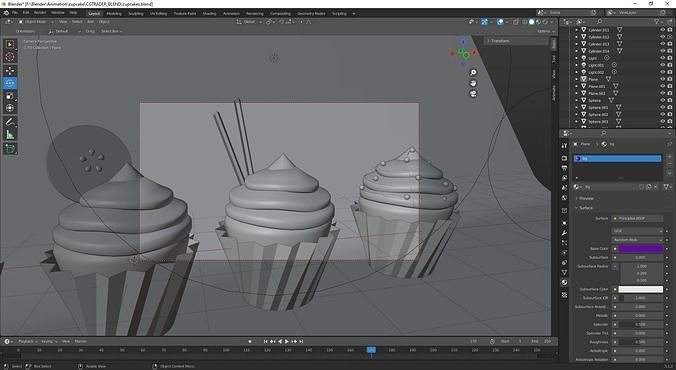Open the Scene properties tab icon
Viewport: 676px width, 370px height.
click(564, 188)
